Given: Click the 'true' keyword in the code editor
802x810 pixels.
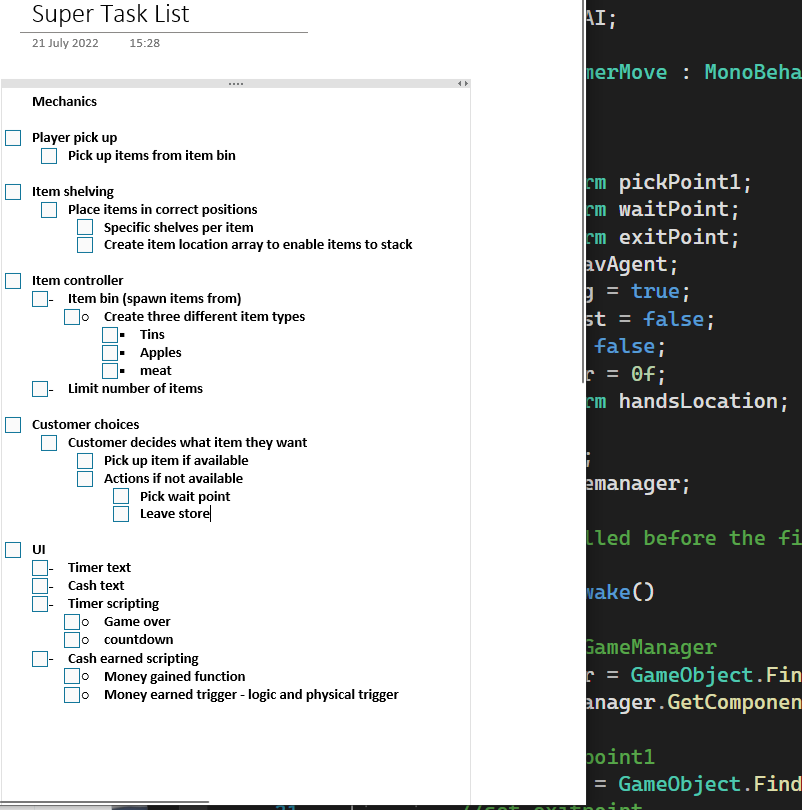Looking at the screenshot, I should (x=655, y=292).
